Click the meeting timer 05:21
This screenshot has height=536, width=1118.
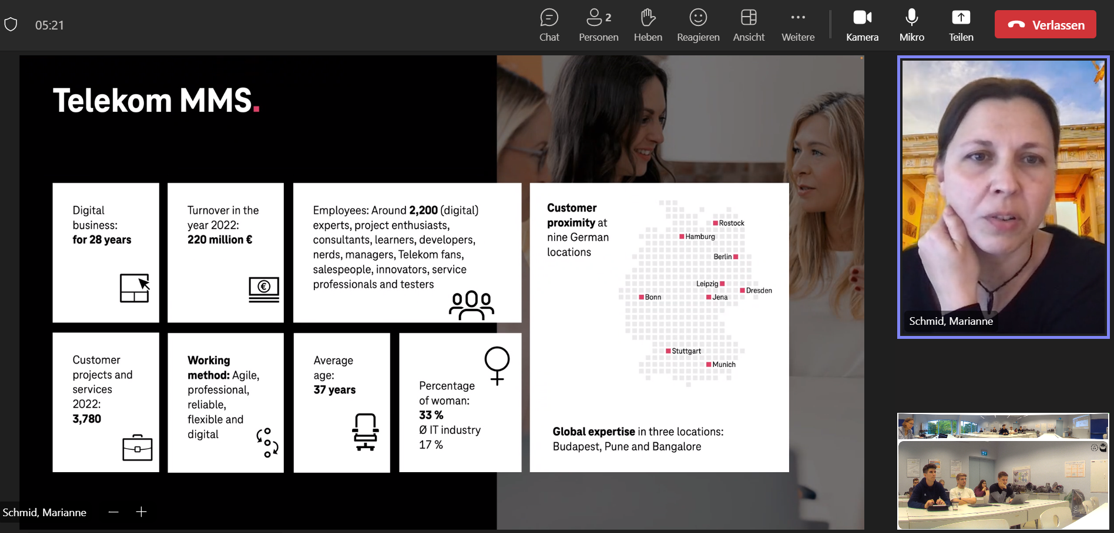(50, 25)
